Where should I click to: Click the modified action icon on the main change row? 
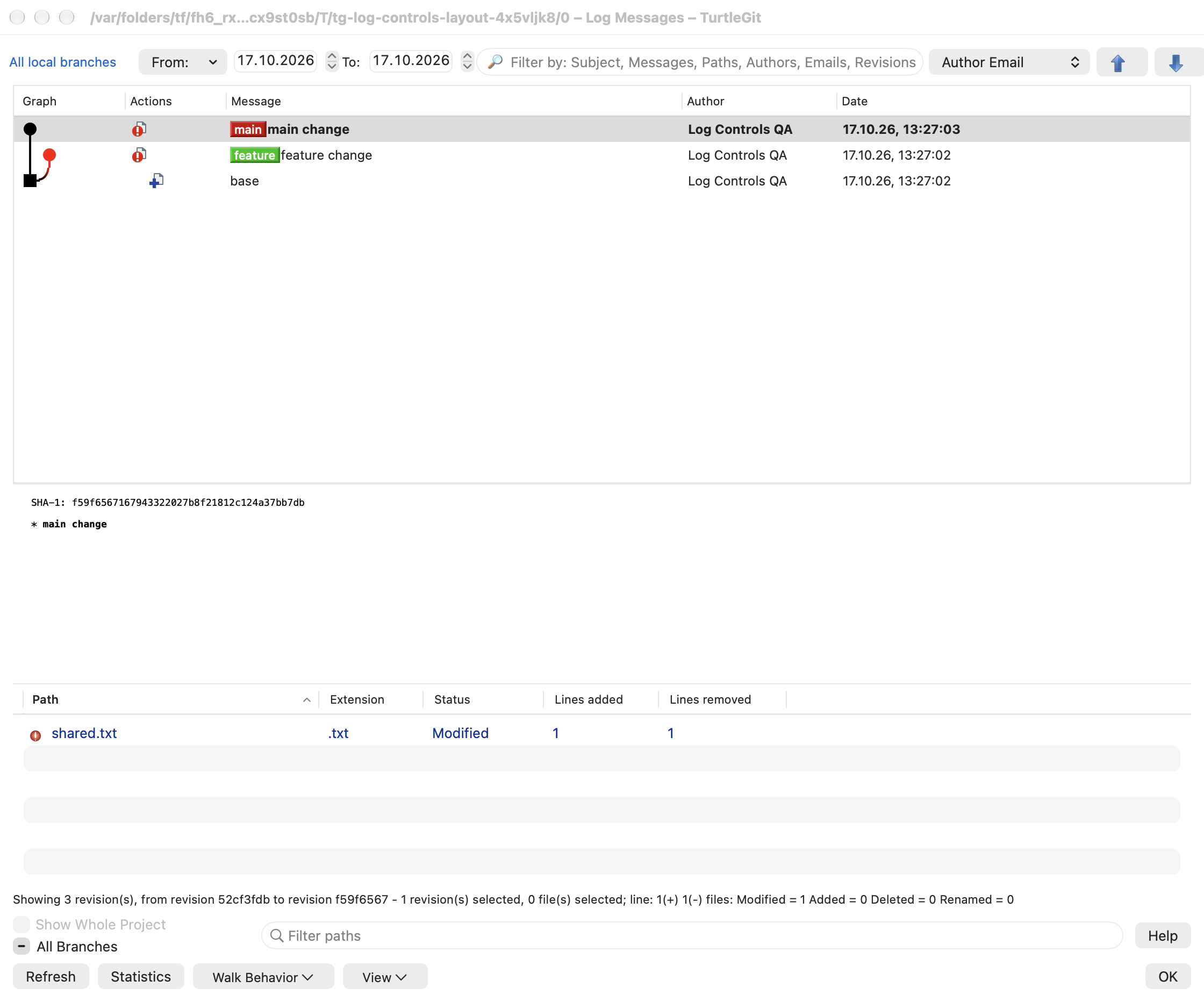click(139, 130)
